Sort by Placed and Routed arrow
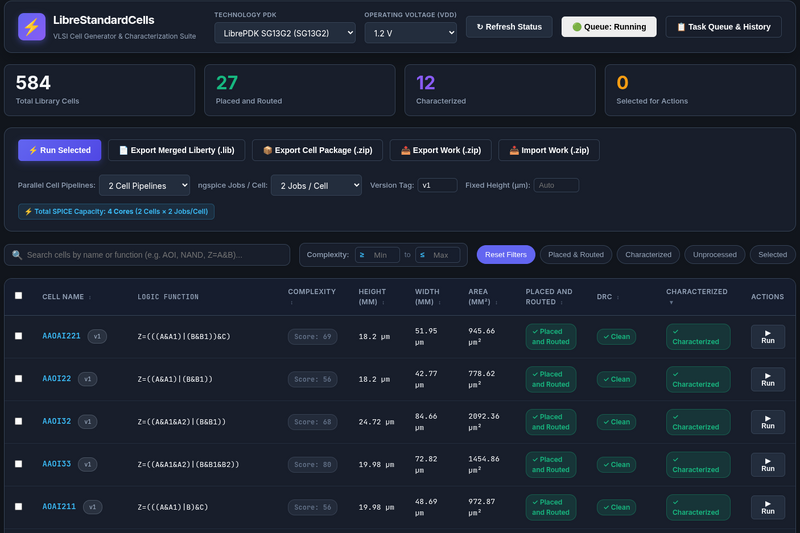This screenshot has width=800, height=533. click(562, 302)
